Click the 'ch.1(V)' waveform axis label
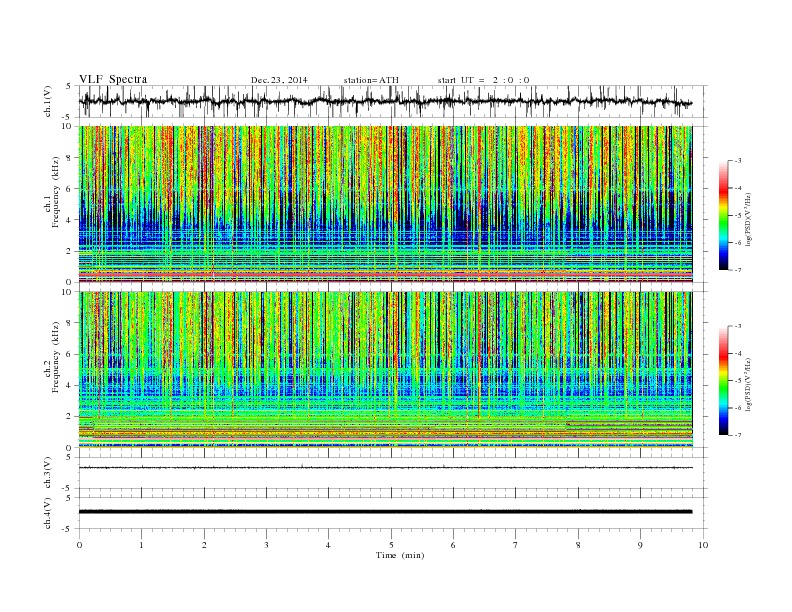792x612 pixels. pyautogui.click(x=48, y=101)
